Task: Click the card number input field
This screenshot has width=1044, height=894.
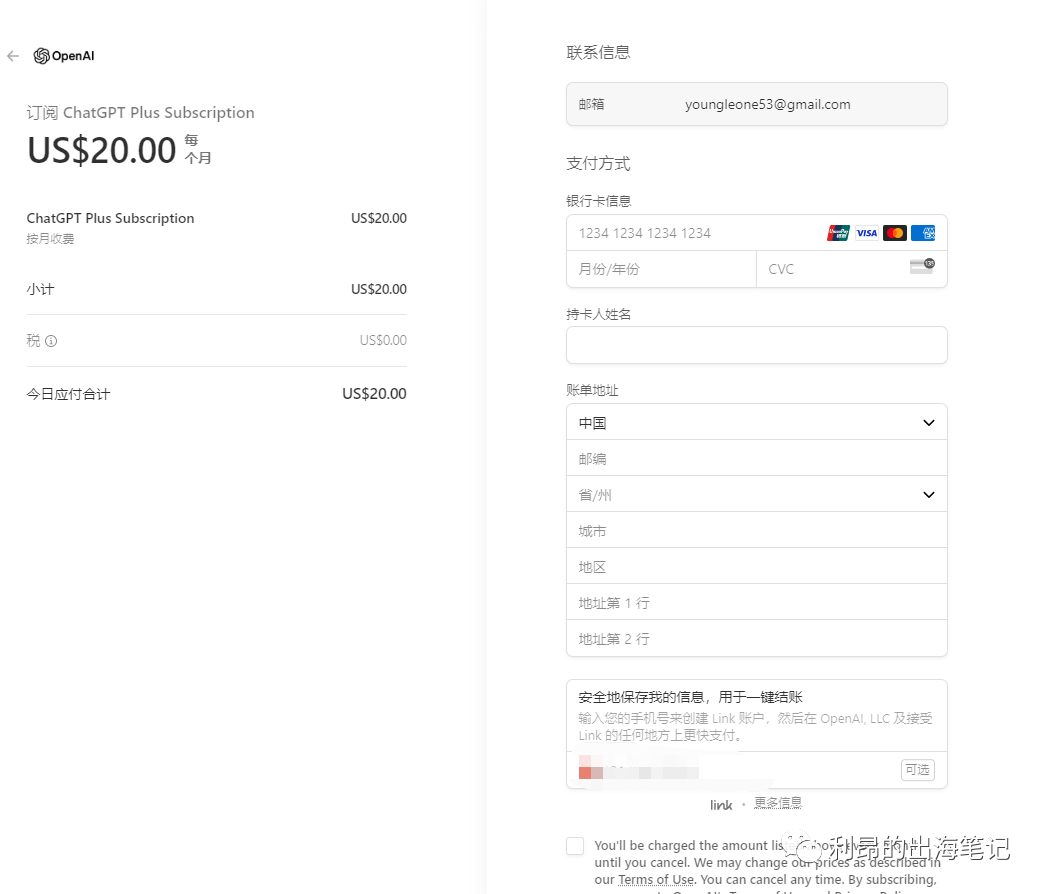Action: (695, 233)
